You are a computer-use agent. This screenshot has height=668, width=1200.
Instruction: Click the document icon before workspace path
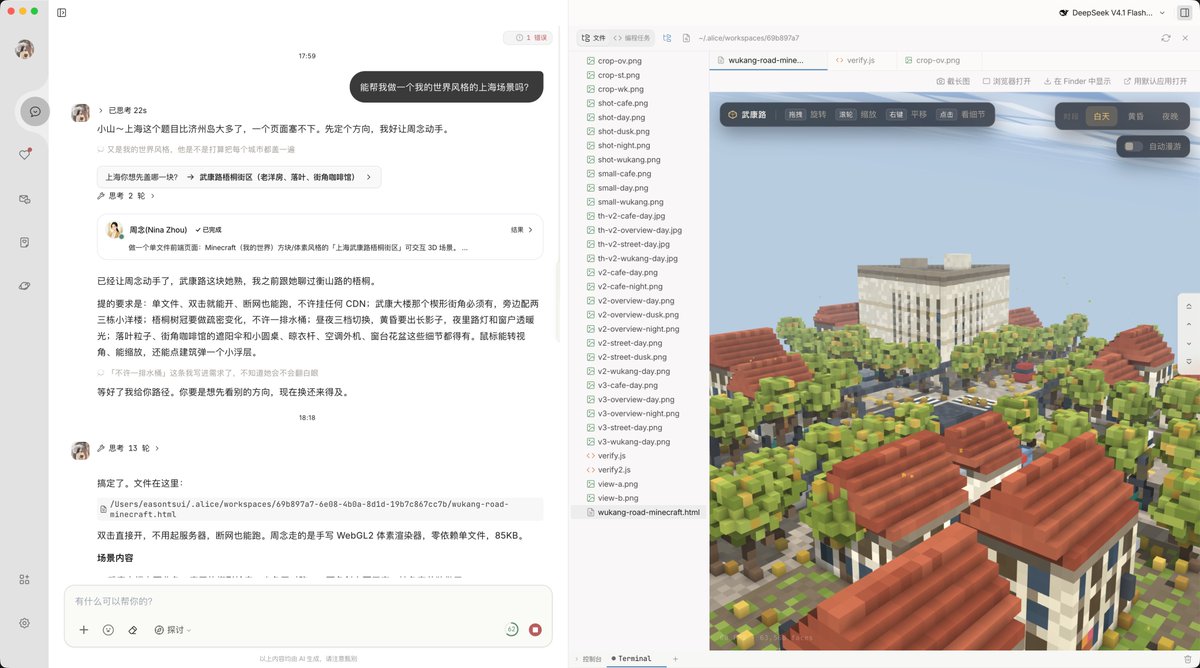pos(687,38)
